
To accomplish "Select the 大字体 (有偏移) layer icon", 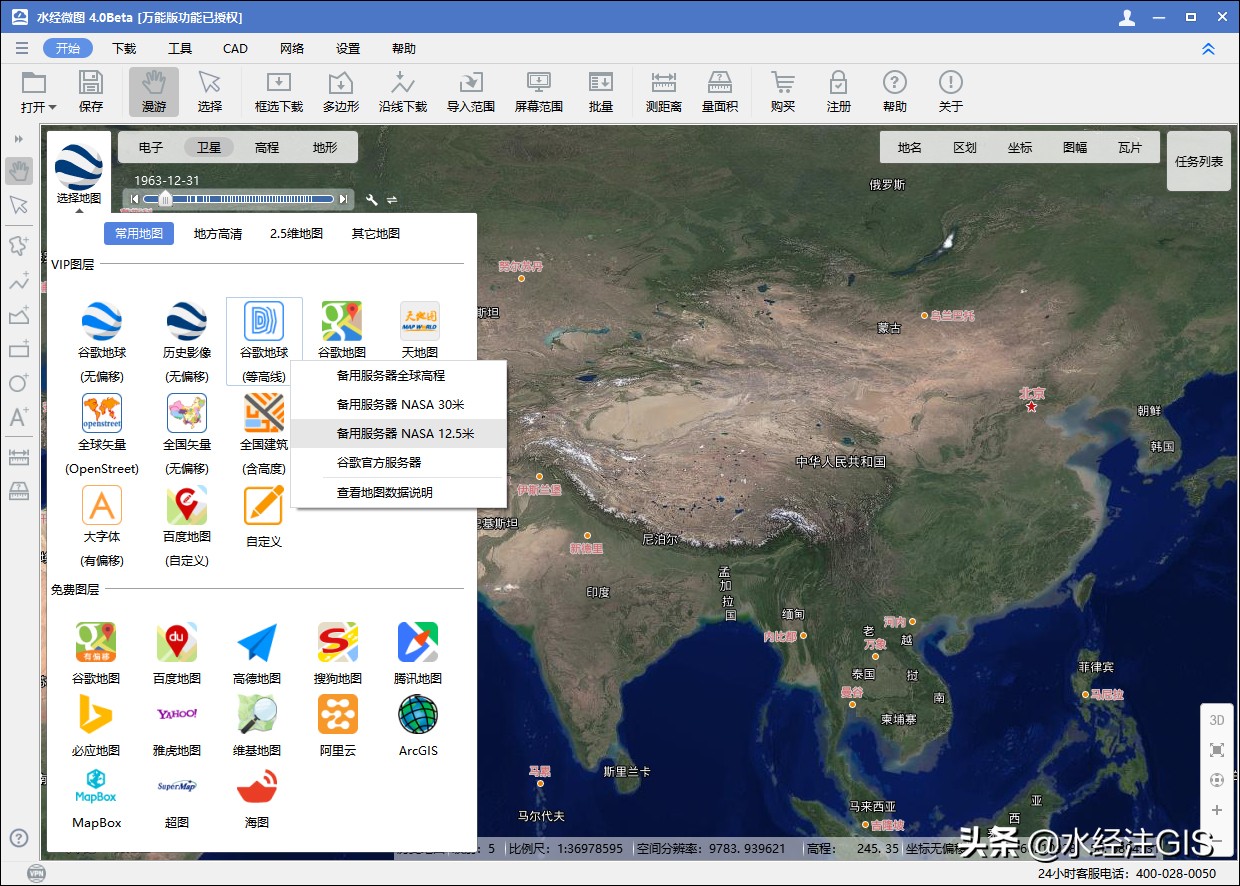I will (x=102, y=505).
